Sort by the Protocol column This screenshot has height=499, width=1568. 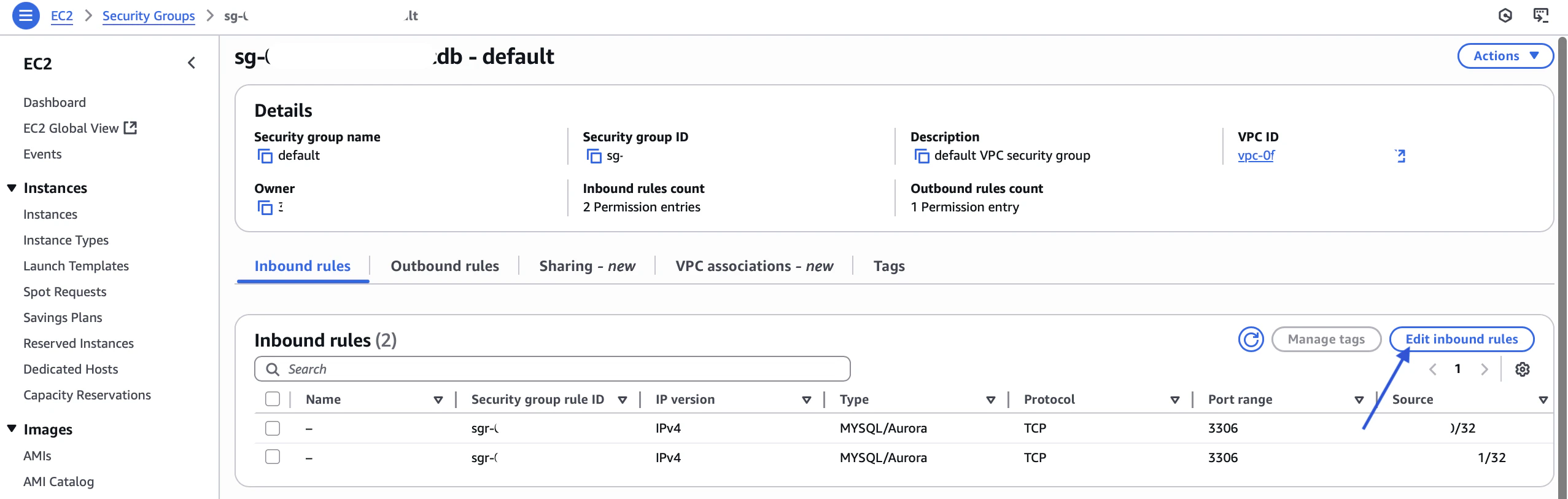pyautogui.click(x=1175, y=400)
